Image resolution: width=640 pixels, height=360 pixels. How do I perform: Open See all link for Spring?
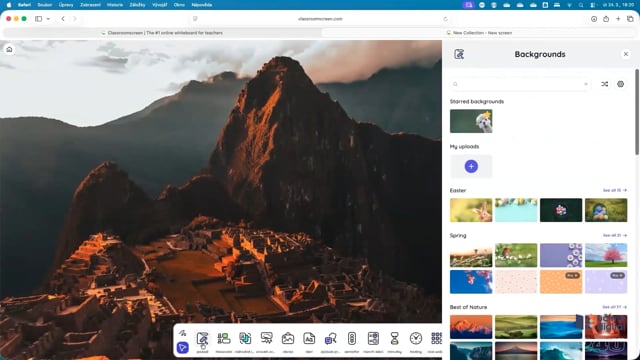tap(615, 236)
